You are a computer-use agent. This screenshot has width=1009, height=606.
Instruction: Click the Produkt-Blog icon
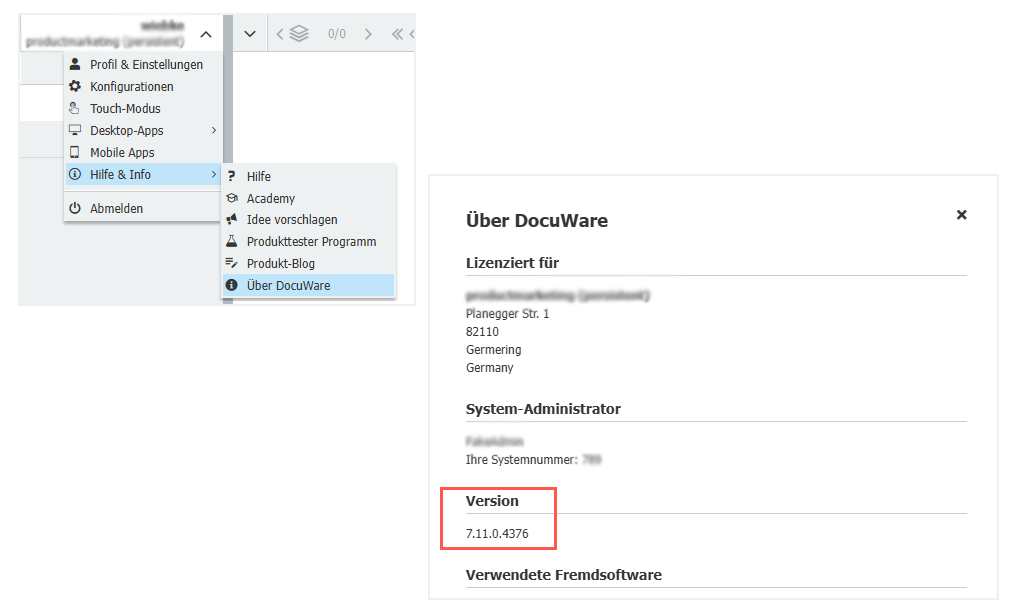pos(232,262)
